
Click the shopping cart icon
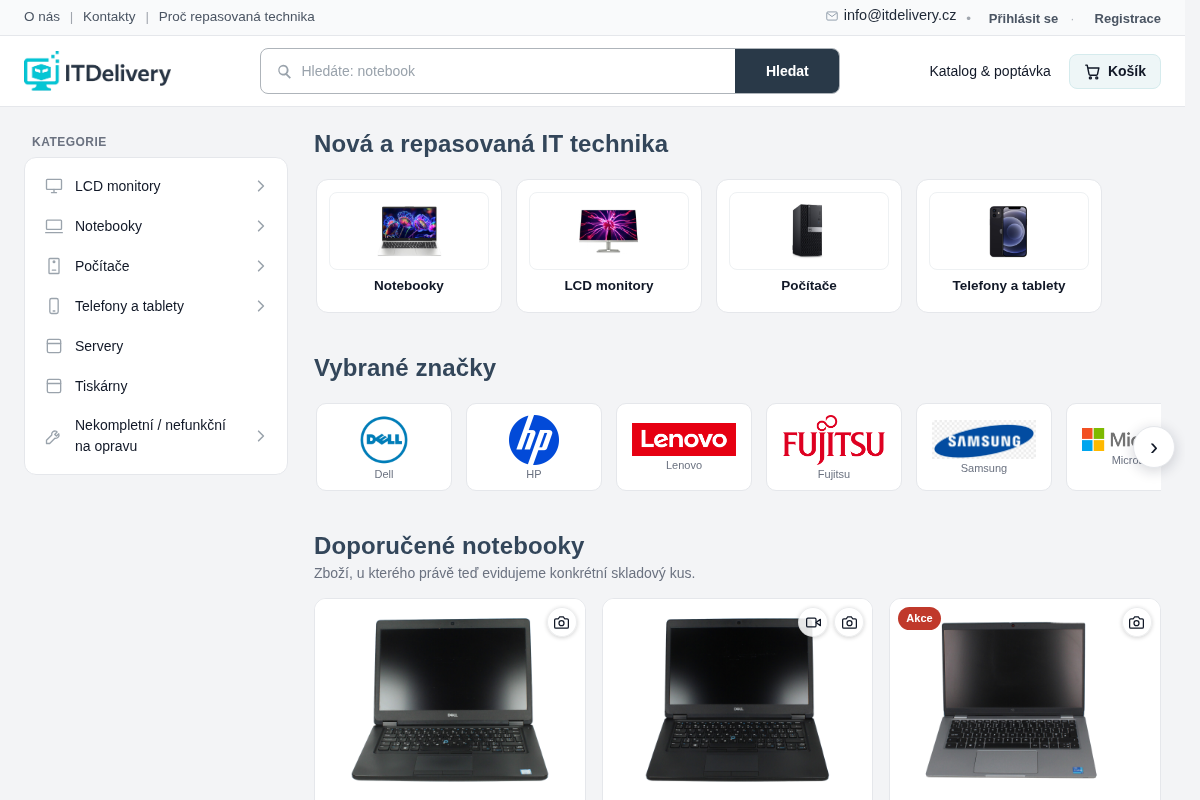(1092, 72)
